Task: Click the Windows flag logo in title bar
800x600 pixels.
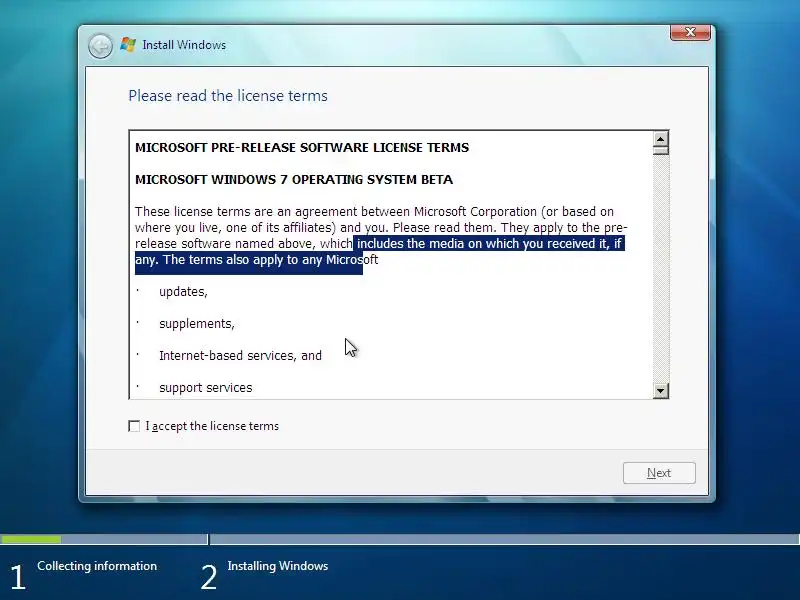Action: 128,45
